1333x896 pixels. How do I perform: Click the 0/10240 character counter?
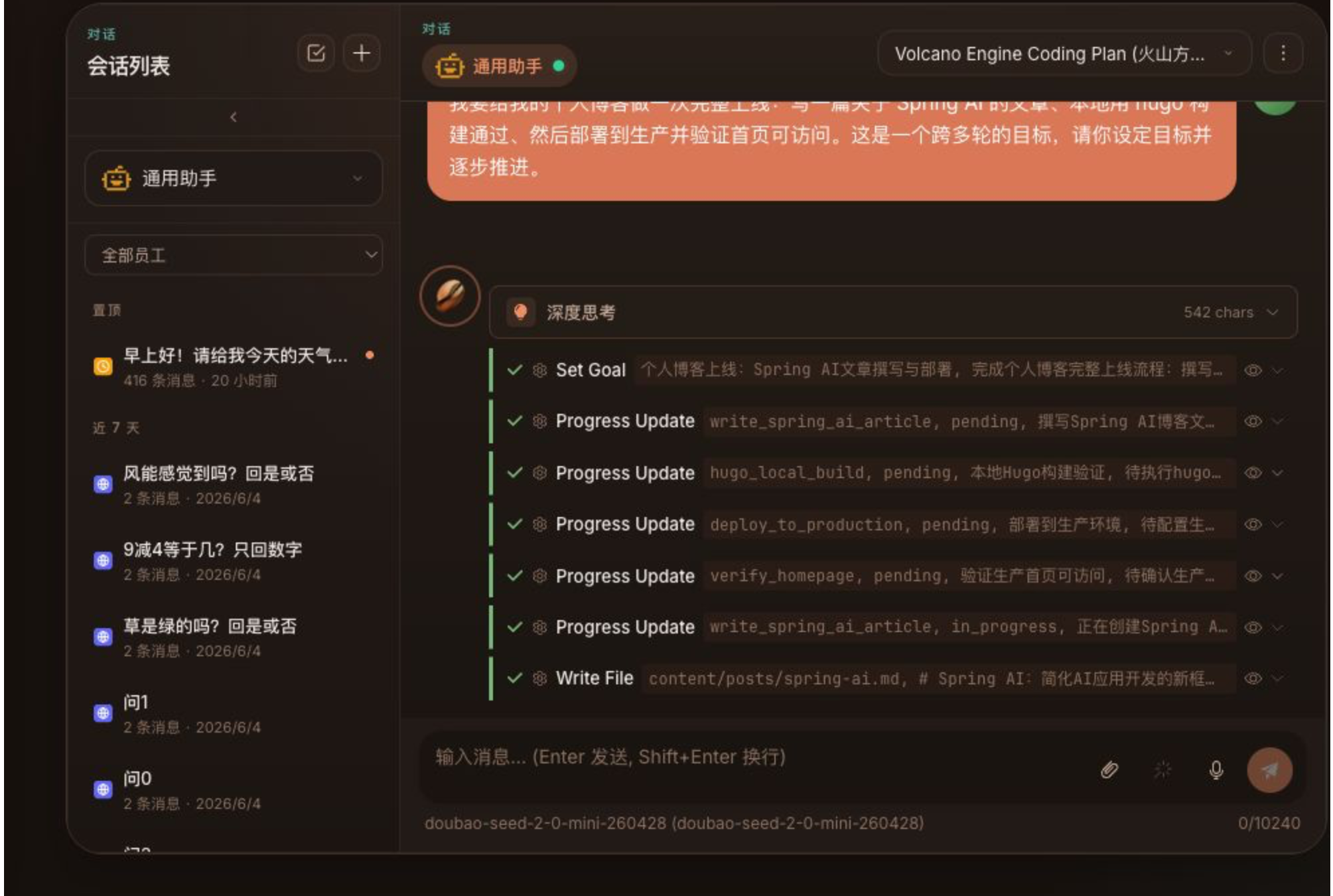(1269, 823)
